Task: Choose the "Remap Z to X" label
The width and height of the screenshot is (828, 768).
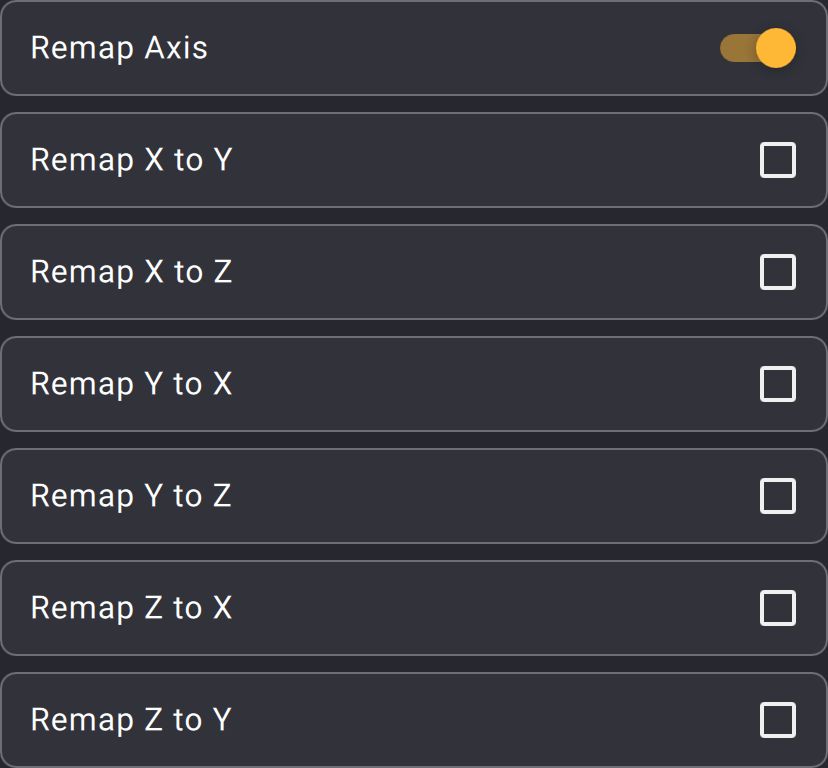Action: tap(131, 608)
